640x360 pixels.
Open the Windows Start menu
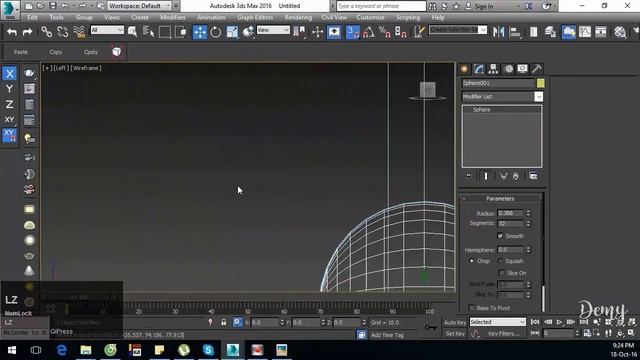point(11,350)
